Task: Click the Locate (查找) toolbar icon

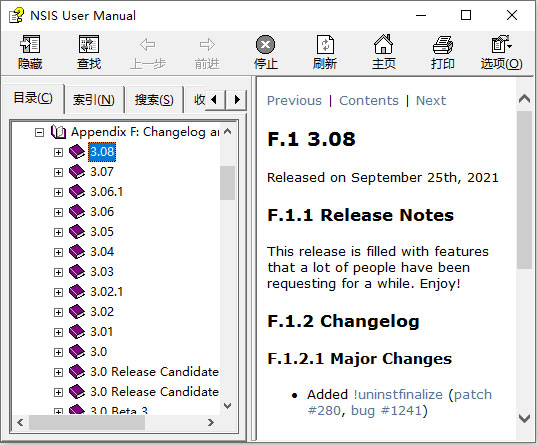Action: [89, 44]
